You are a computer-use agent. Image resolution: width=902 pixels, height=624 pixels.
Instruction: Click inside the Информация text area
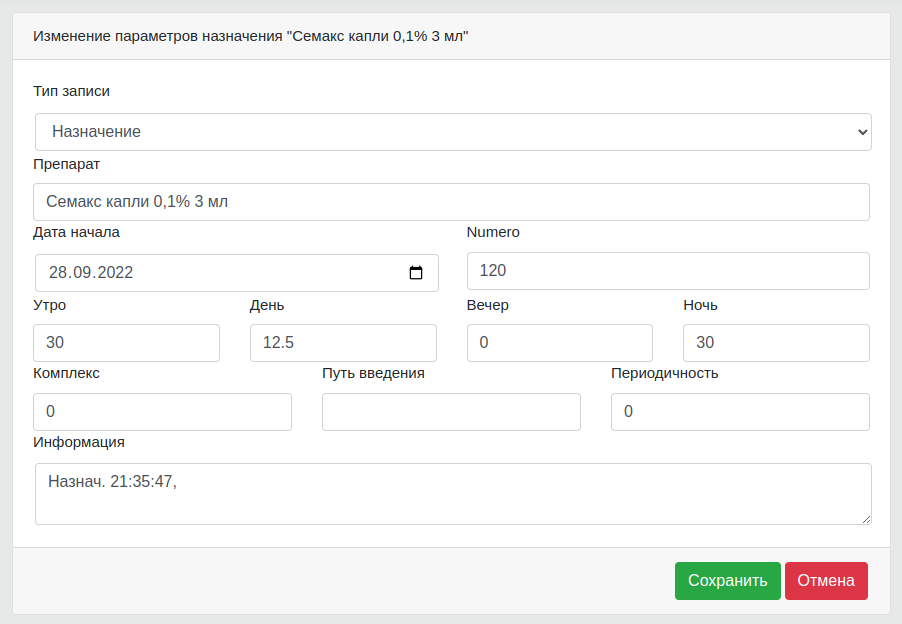coord(453,494)
